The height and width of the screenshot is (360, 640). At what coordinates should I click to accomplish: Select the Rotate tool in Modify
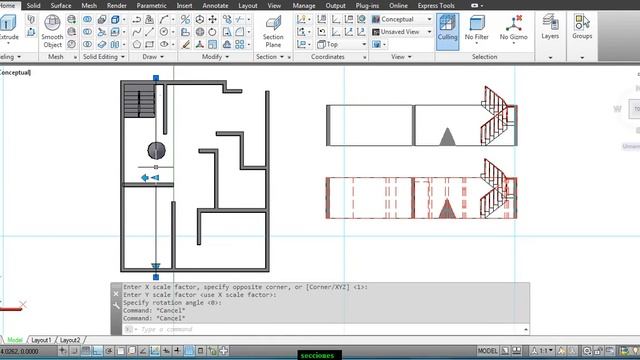click(x=213, y=32)
